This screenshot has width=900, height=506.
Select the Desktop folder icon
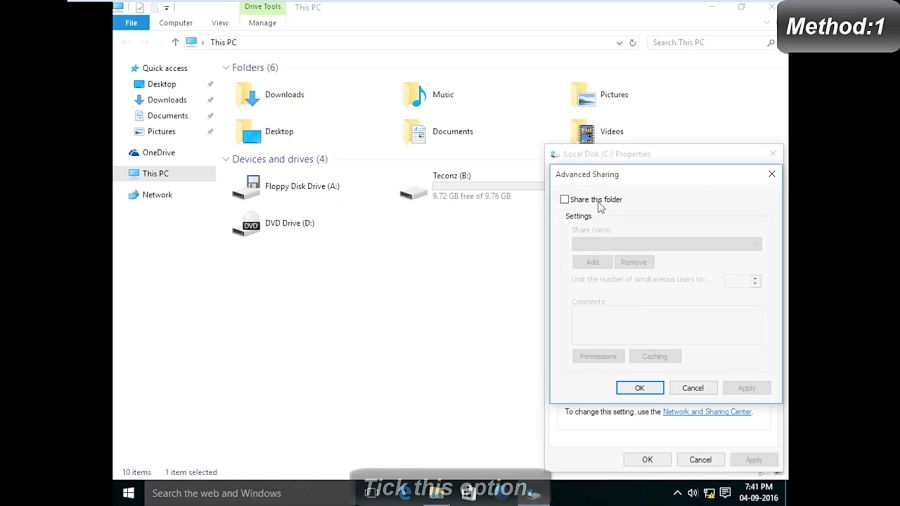point(248,131)
